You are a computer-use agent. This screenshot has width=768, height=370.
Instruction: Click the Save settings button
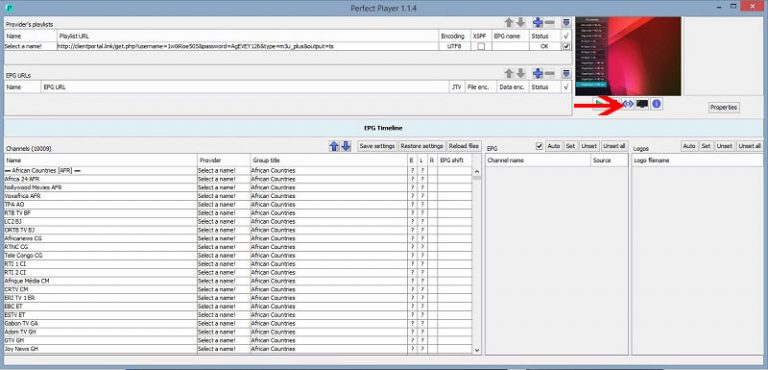point(377,146)
